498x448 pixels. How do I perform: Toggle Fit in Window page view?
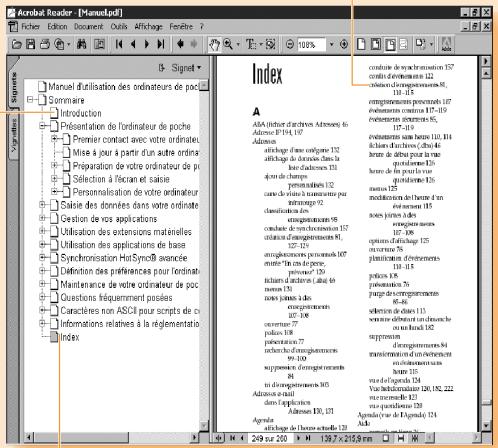(376, 44)
